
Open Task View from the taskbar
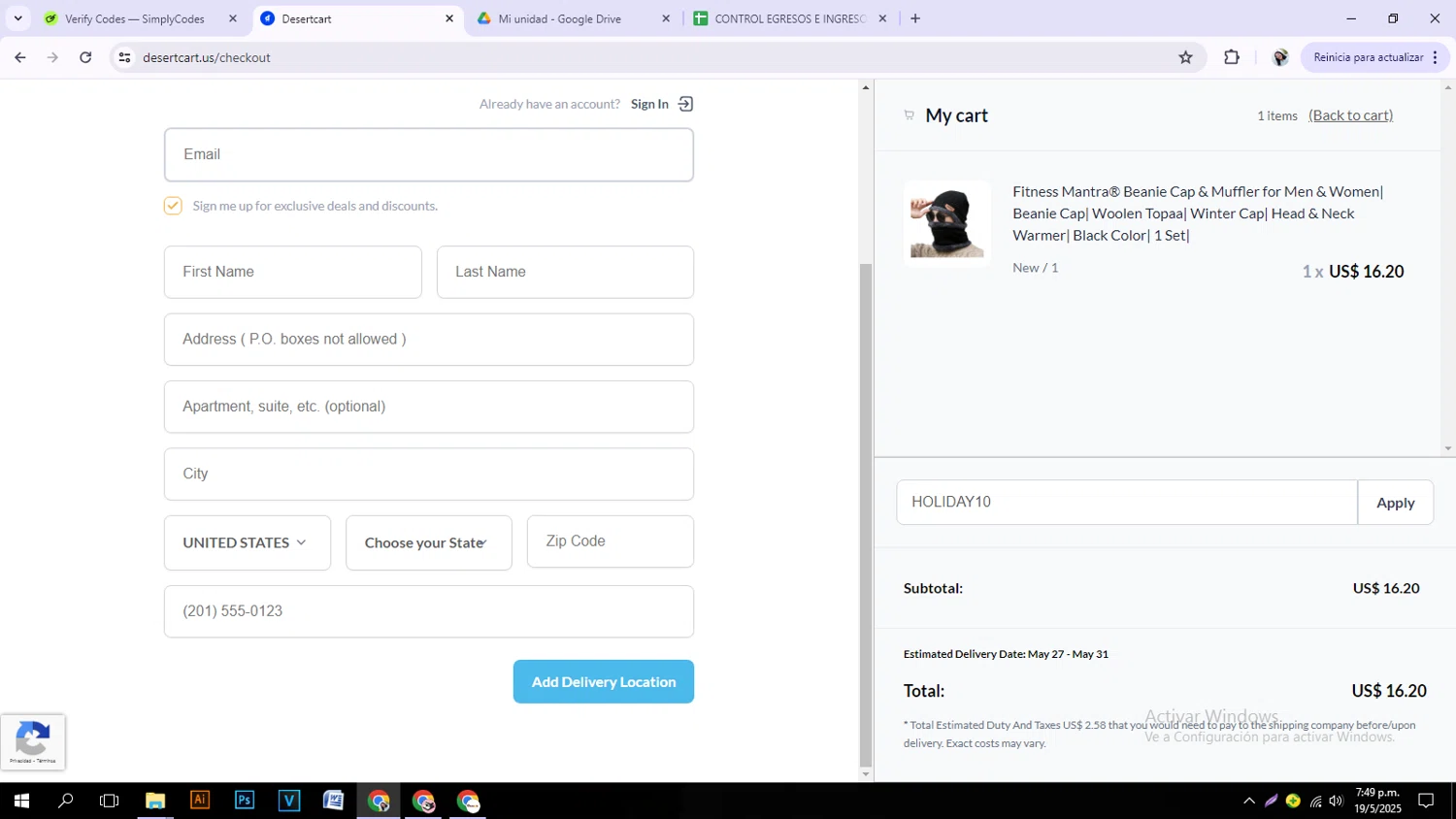(x=110, y=801)
